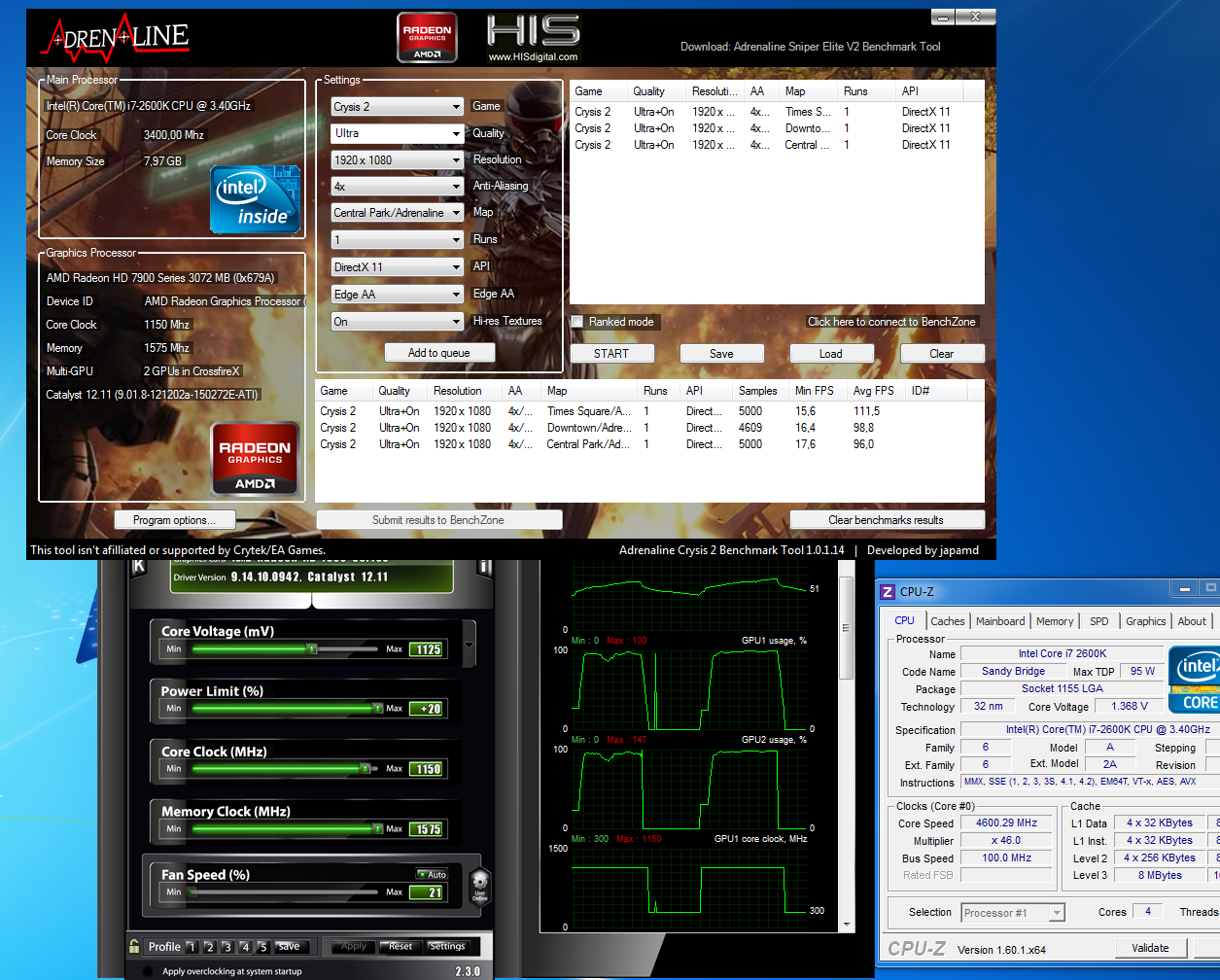
Task: Click the Radeon Graphics AMD badge in Graphics Processor
Action: click(x=255, y=459)
